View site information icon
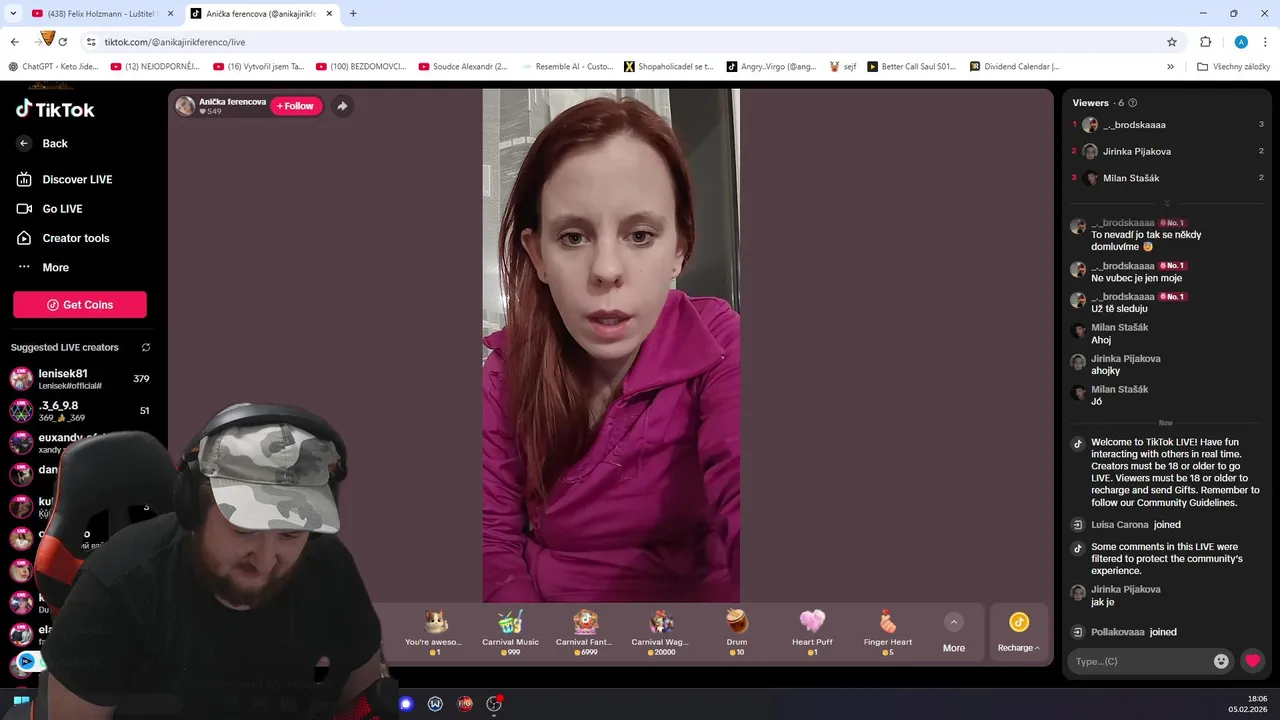The width and height of the screenshot is (1280, 720). (x=91, y=42)
